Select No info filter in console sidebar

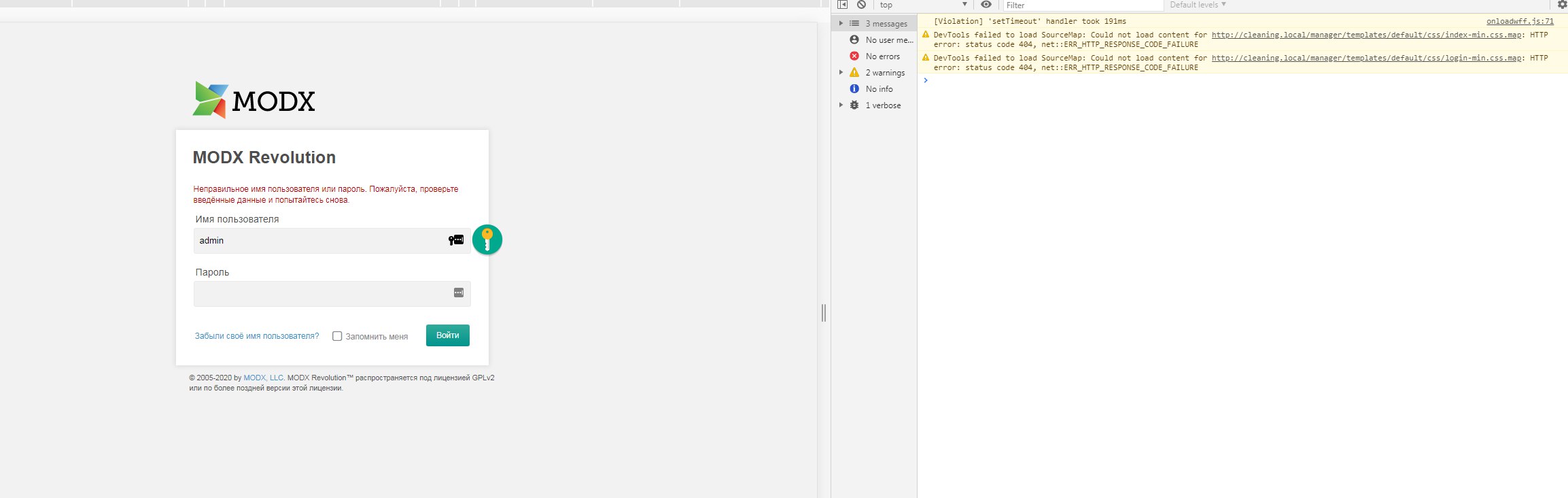[874, 88]
